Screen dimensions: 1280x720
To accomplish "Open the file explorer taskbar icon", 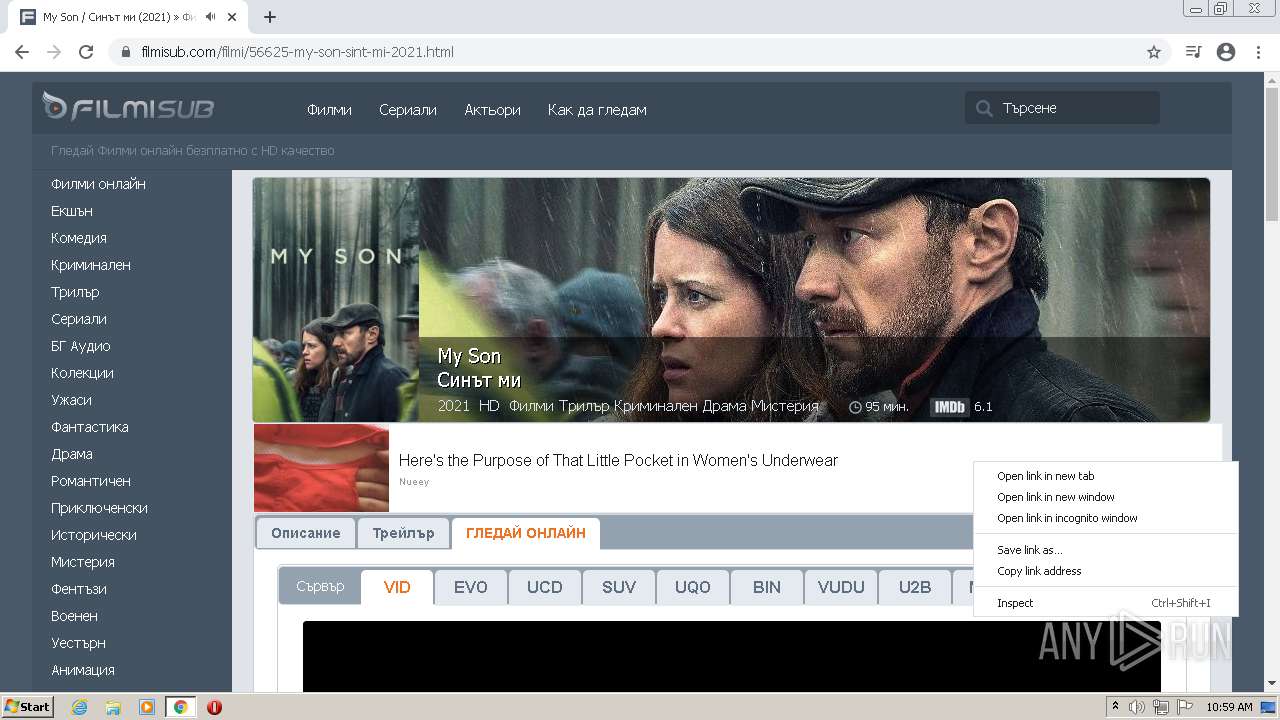I will (113, 707).
